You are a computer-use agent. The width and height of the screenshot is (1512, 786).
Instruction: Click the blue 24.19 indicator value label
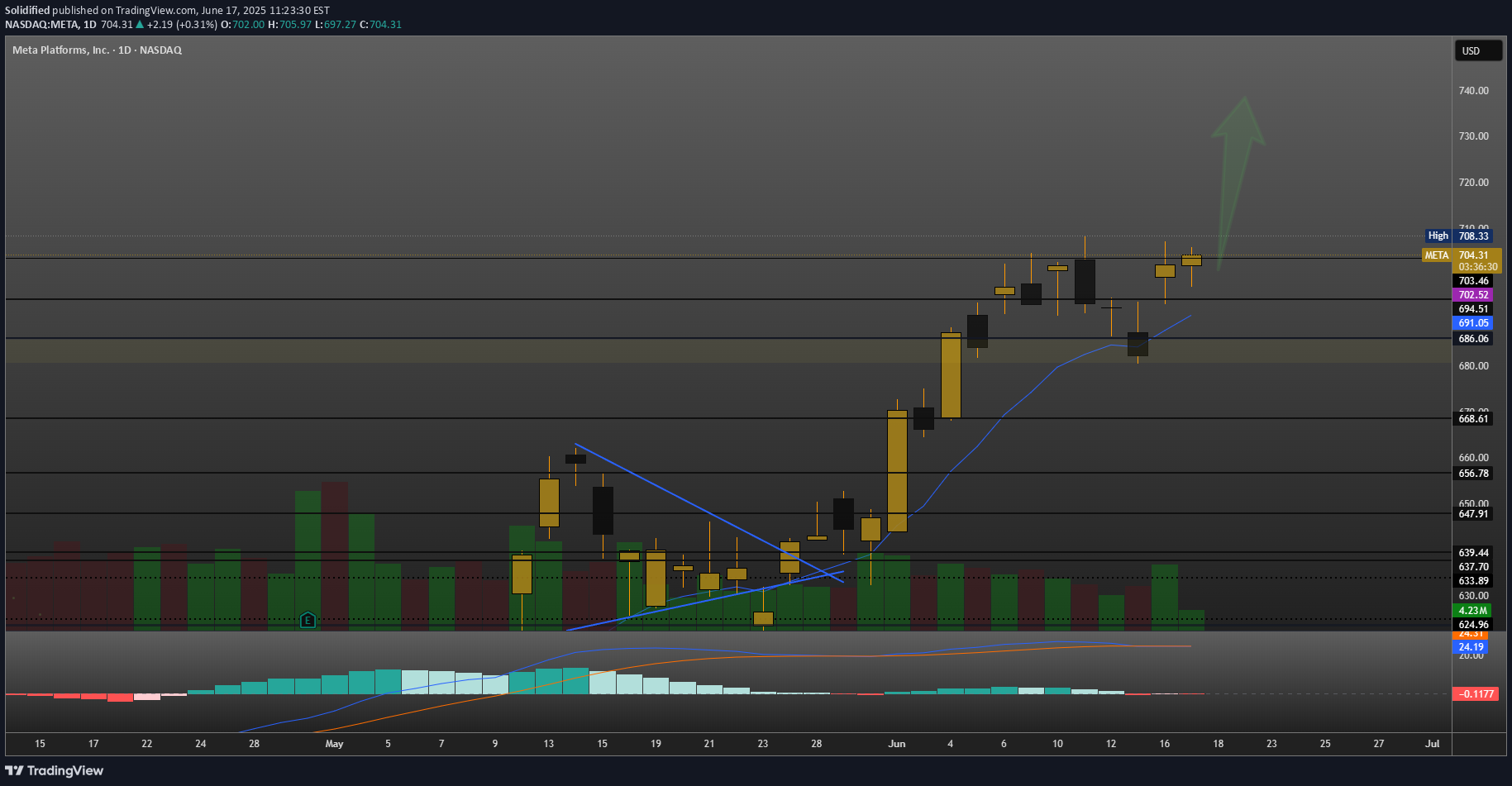click(x=1471, y=647)
